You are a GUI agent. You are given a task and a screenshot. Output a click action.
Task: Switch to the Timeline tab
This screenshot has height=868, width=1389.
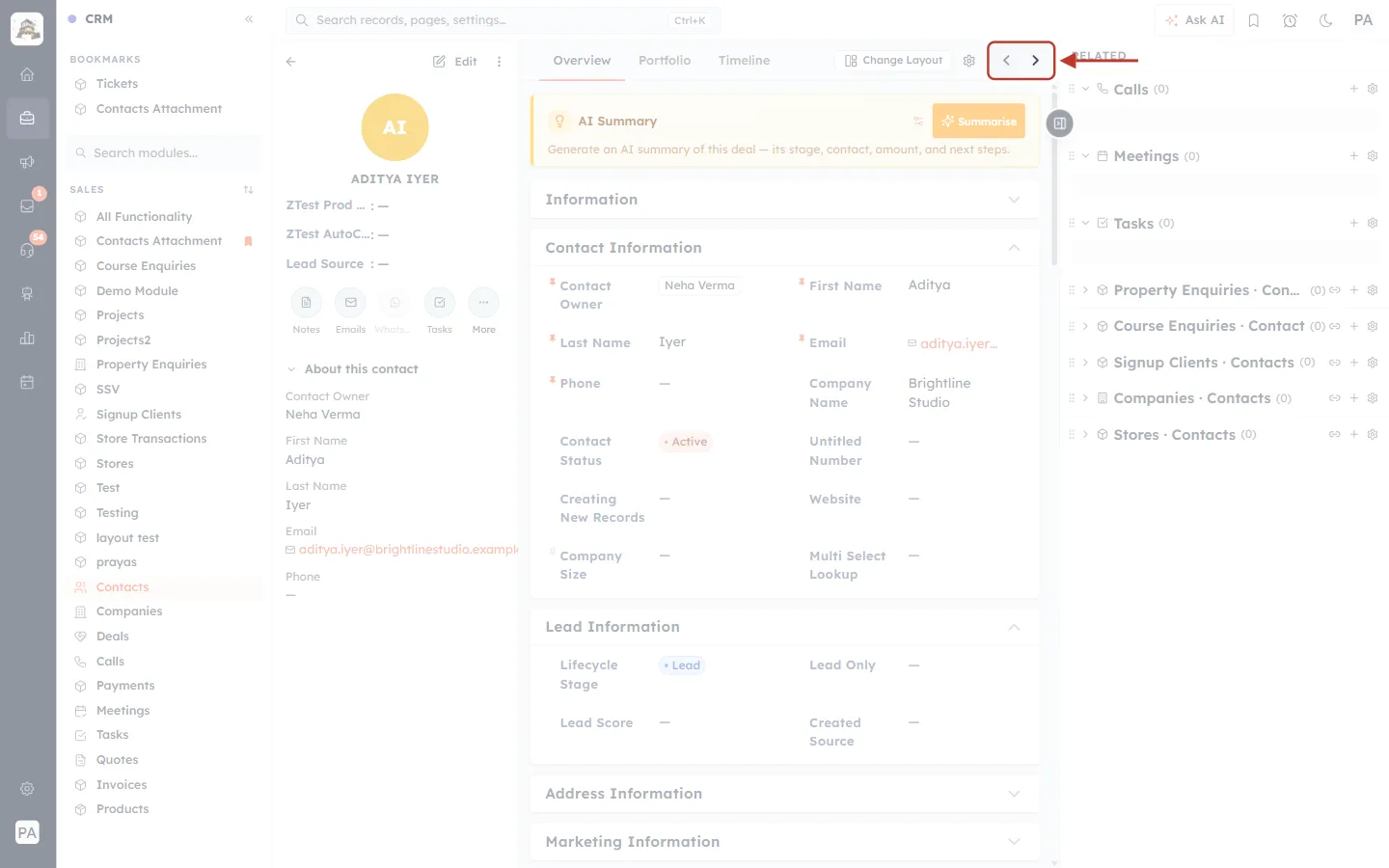[x=744, y=61]
